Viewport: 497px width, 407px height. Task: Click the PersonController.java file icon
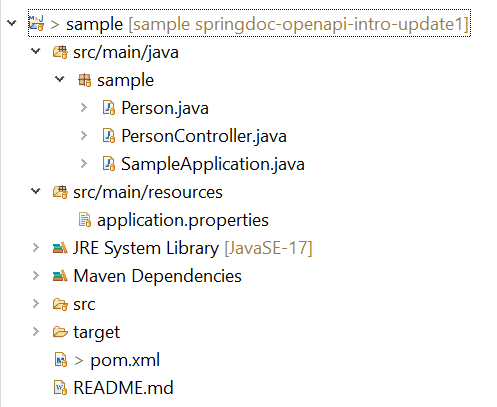pyautogui.click(x=109, y=136)
